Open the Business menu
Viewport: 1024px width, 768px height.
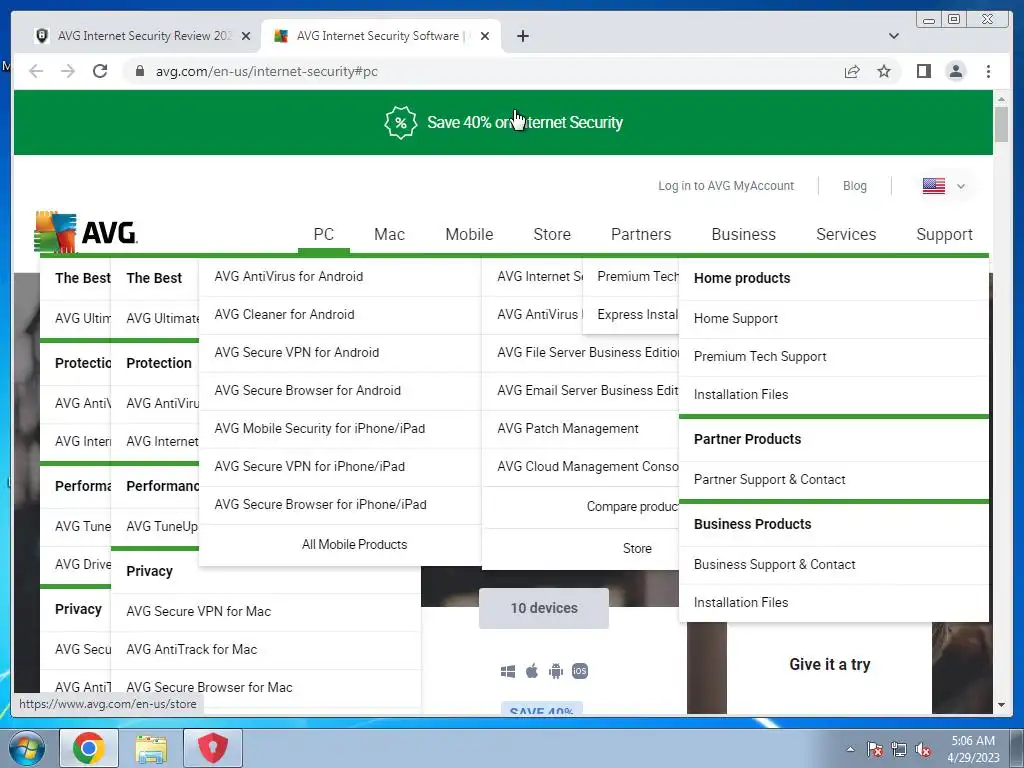[x=743, y=234]
